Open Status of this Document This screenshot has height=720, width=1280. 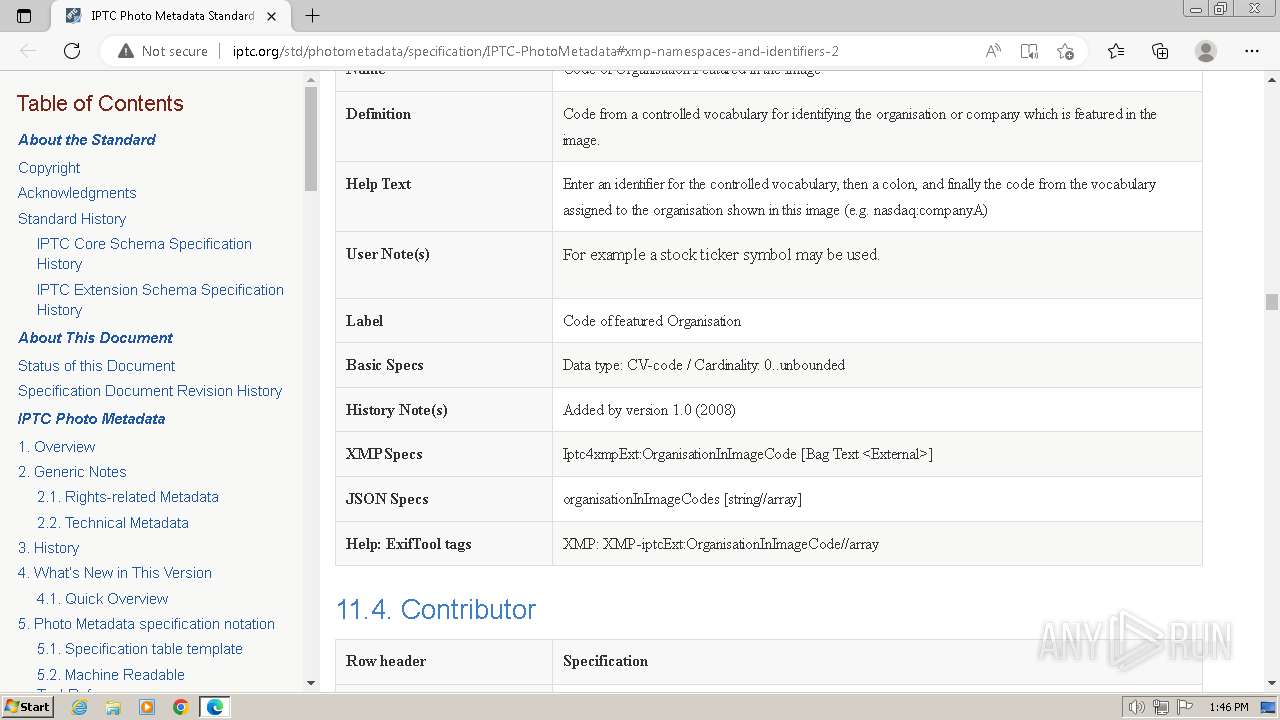click(96, 366)
